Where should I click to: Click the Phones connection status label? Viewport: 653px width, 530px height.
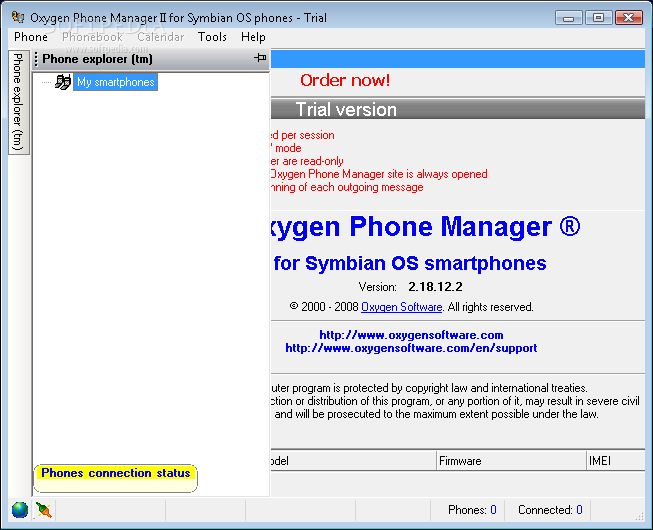115,473
